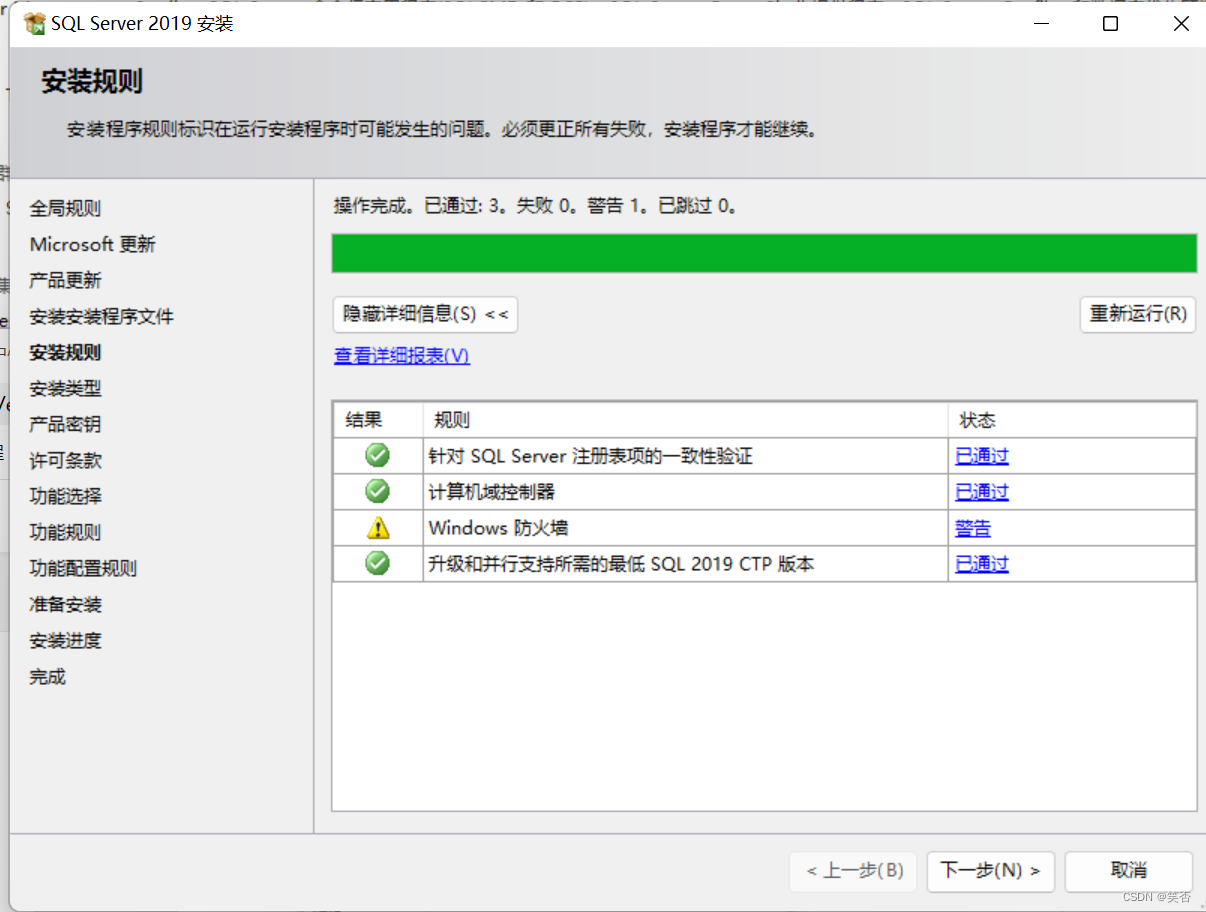Open 已通过 link for SQL 2019 CTP 版本

click(x=982, y=564)
